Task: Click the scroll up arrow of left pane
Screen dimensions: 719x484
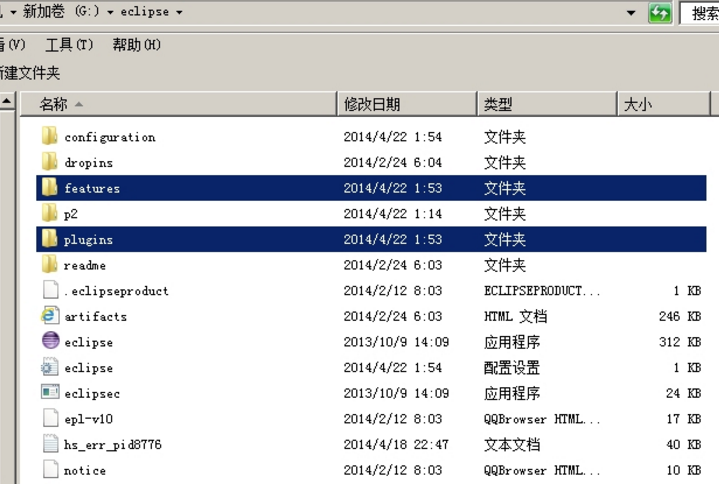Action: (7, 101)
